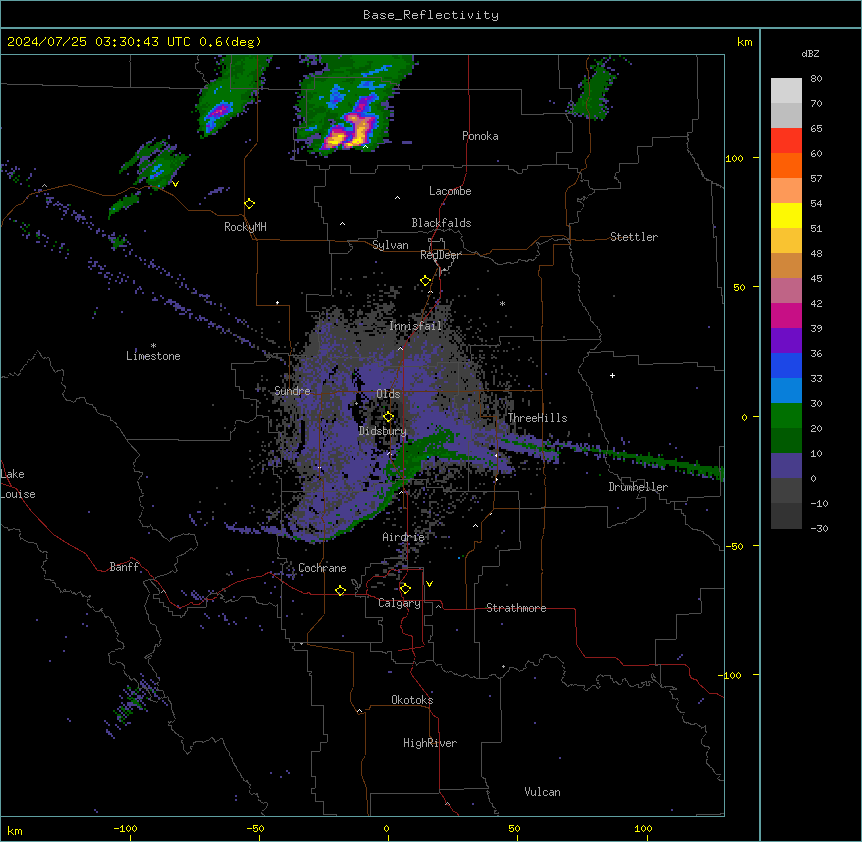Click the km unit label at top right
Viewport: 862px width, 842px height.
click(x=744, y=42)
